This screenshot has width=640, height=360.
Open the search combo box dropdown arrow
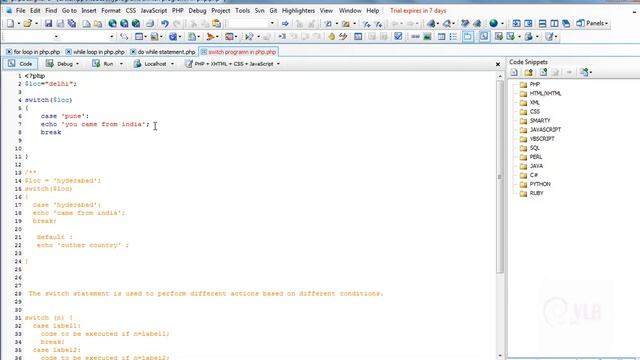pyautogui.click(x=272, y=24)
